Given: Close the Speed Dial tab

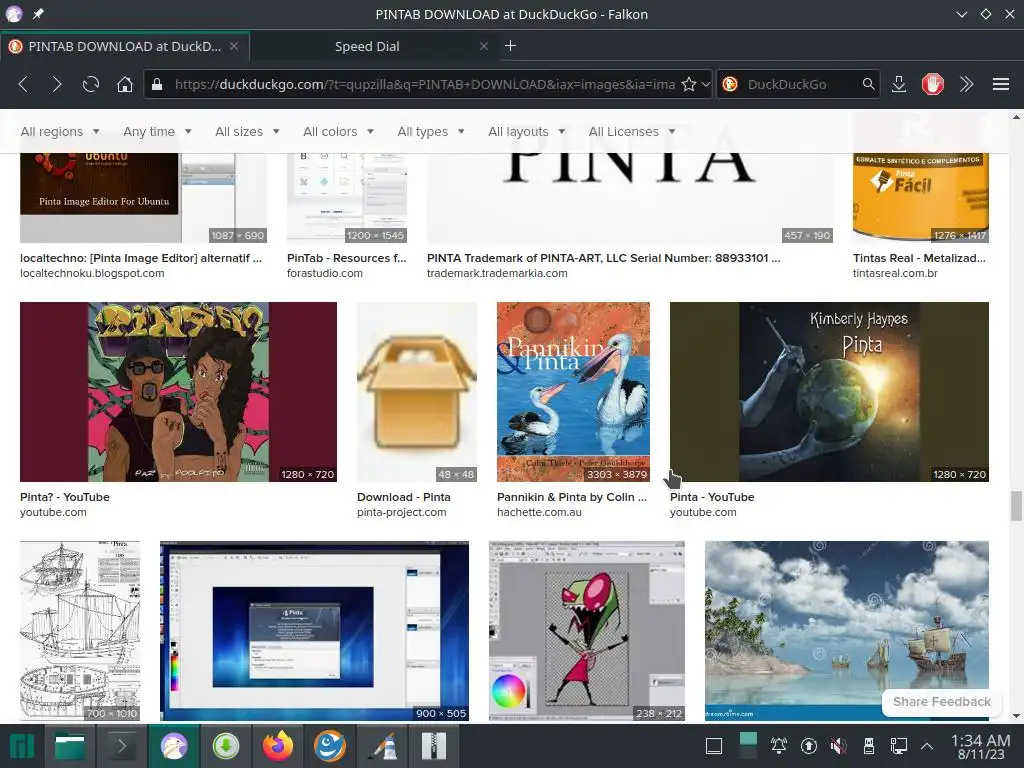Looking at the screenshot, I should (x=483, y=46).
